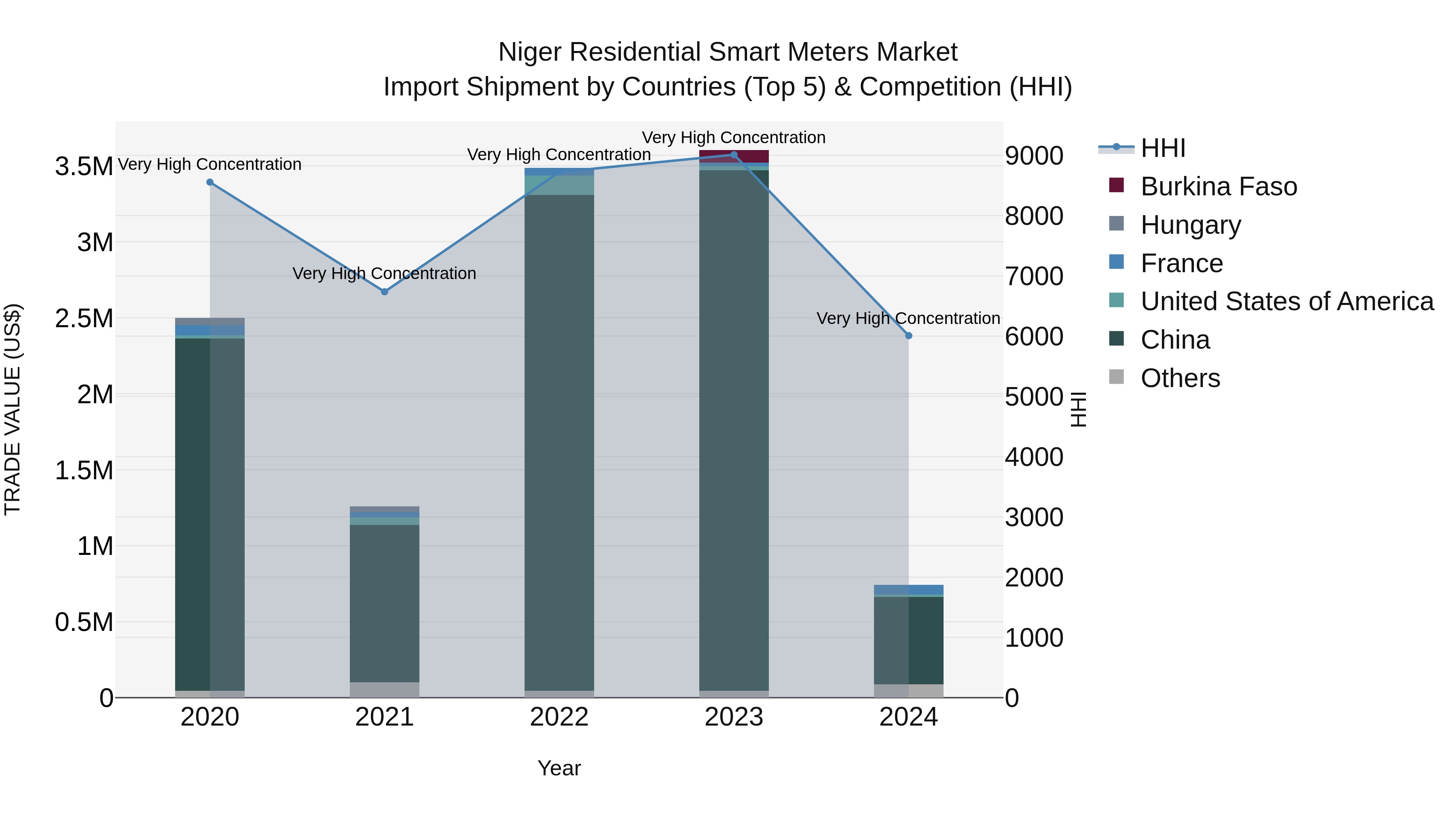Viewport: 1456px width, 819px height.
Task: Click the Year axis title
Action: click(x=559, y=769)
